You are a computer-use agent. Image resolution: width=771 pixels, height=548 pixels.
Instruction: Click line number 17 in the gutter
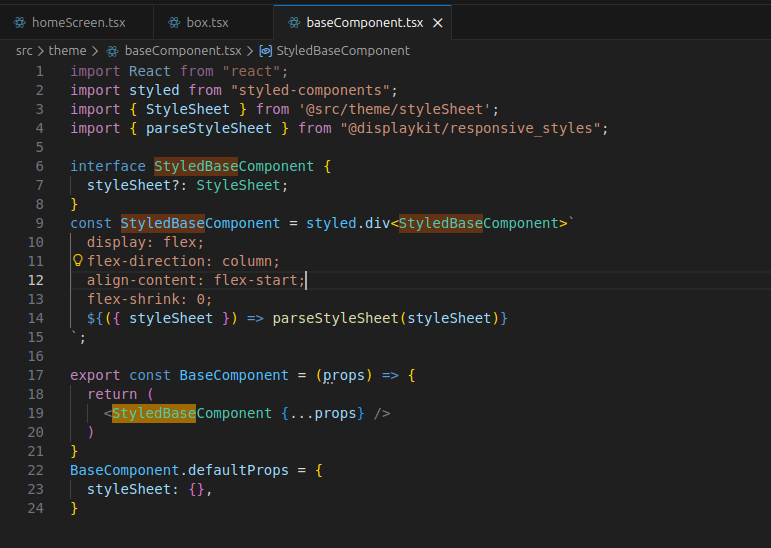(36, 375)
